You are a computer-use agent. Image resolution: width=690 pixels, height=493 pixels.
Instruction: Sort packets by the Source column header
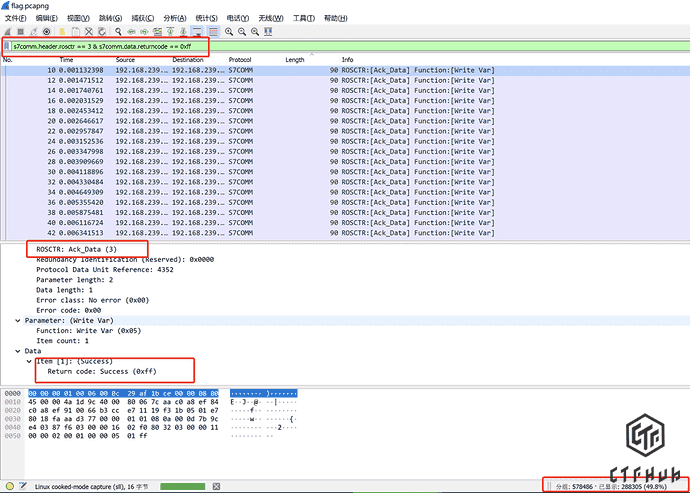pyautogui.click(x=126, y=60)
